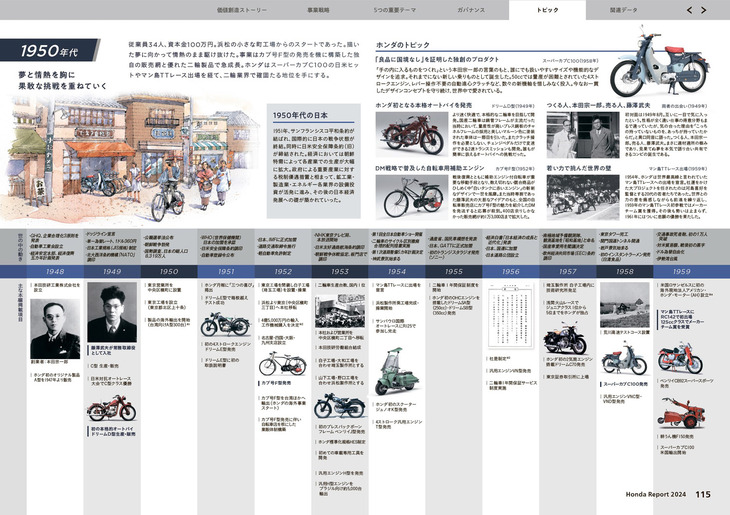Click the red Dream D motorcycle in 1949 column
This screenshot has width=730, height=515.
112,408
